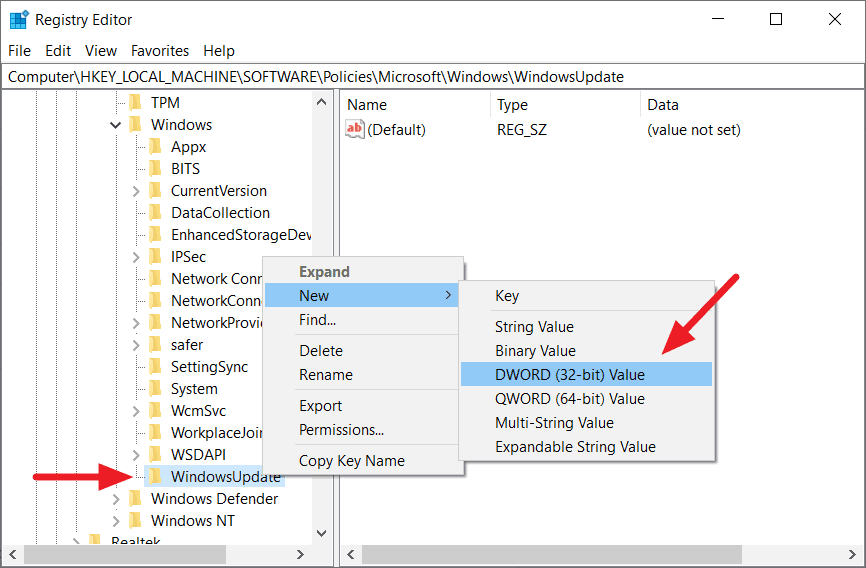Expand the safer key
Image resolution: width=866 pixels, height=568 pixels.
click(136, 345)
